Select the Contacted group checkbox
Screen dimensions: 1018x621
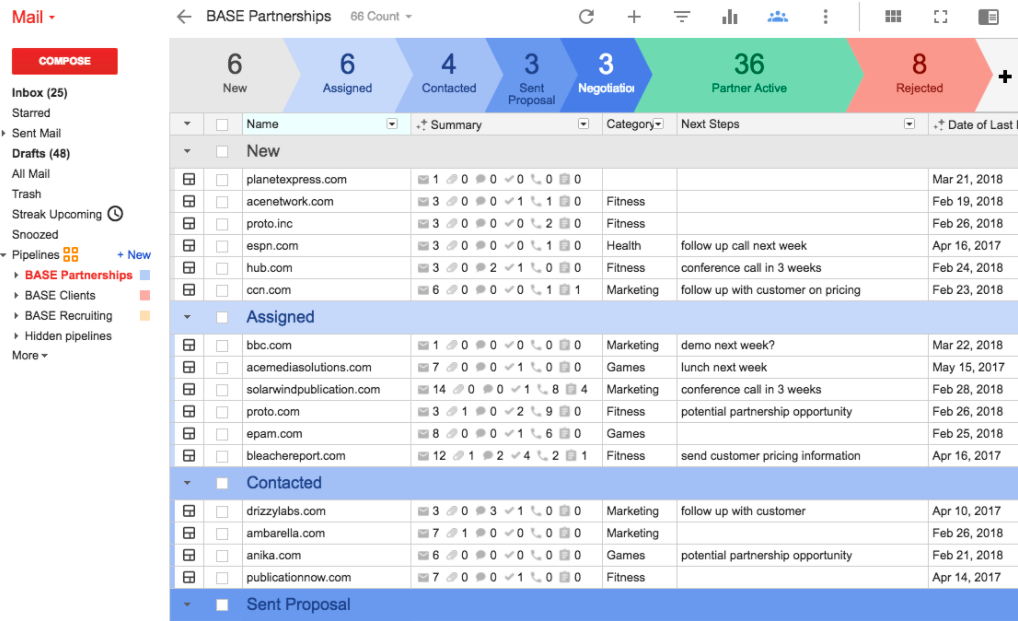(222, 483)
